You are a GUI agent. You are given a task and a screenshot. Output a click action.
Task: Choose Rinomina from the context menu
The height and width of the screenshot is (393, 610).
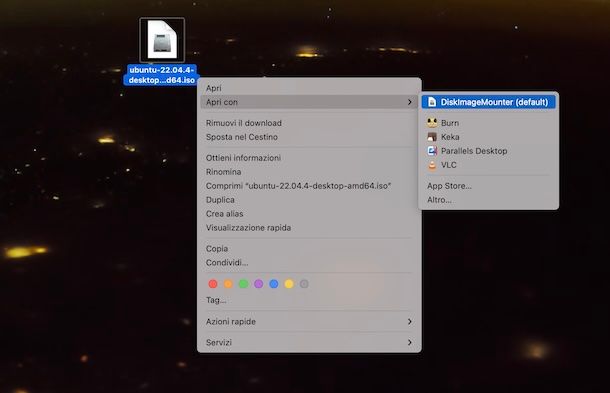click(309, 172)
